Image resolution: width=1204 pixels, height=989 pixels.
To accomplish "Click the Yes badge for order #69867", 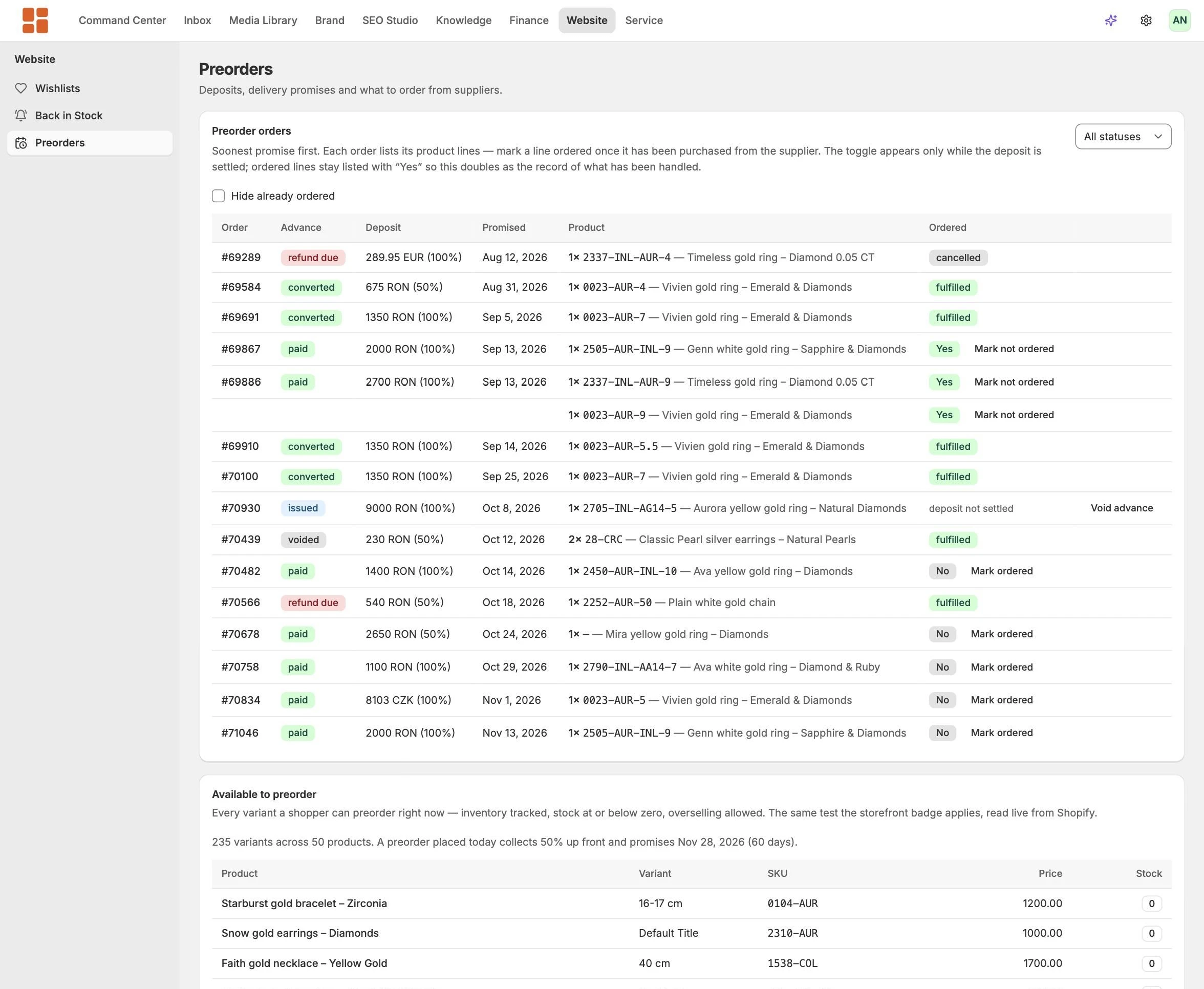I will [x=944, y=349].
